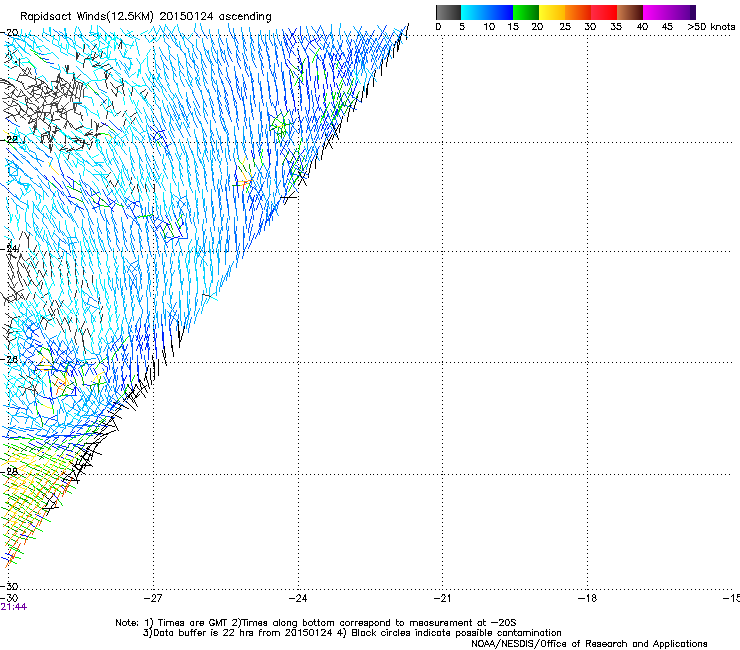Image resolution: width=740 pixels, height=650 pixels.
Task: Click the 'NOAA/NESDIS/Office of Research and Applications' credit
Action: coord(589,644)
